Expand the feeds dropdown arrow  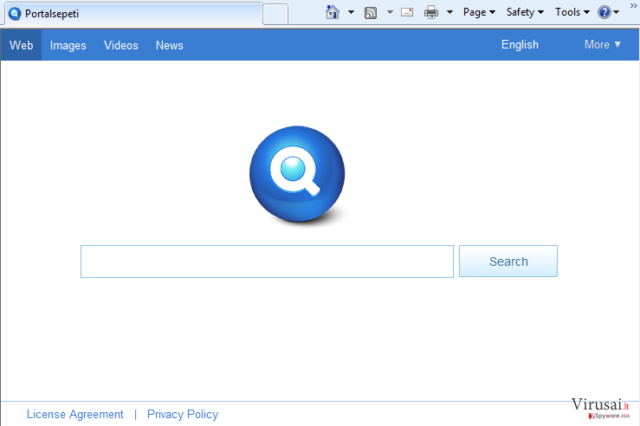[390, 12]
